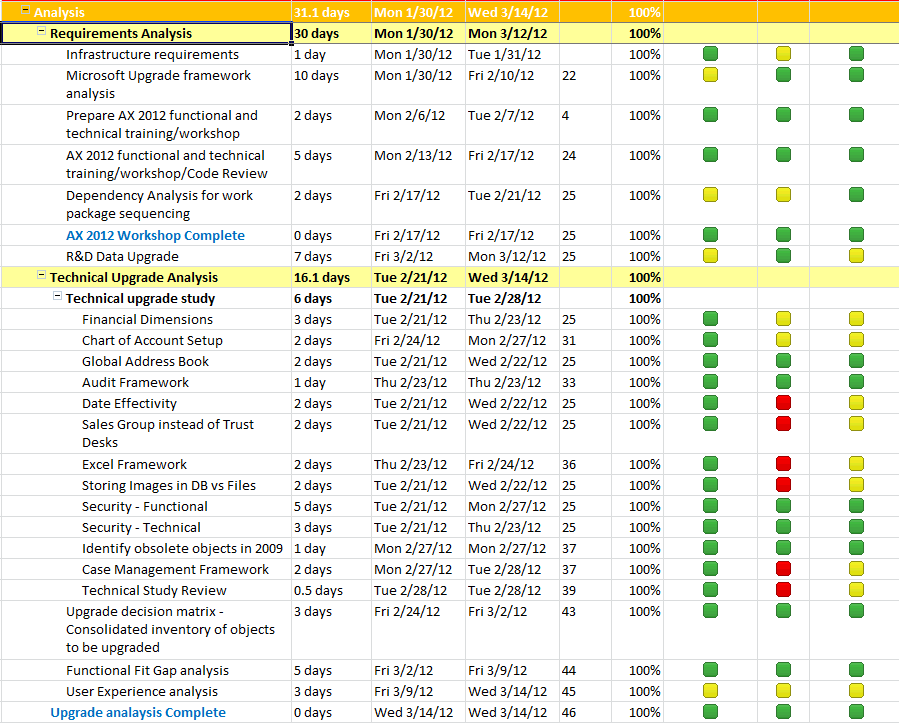This screenshot has height=723, width=899.
Task: Click last green indicator in Microsoft Upgrade framework row
Action: [856, 75]
